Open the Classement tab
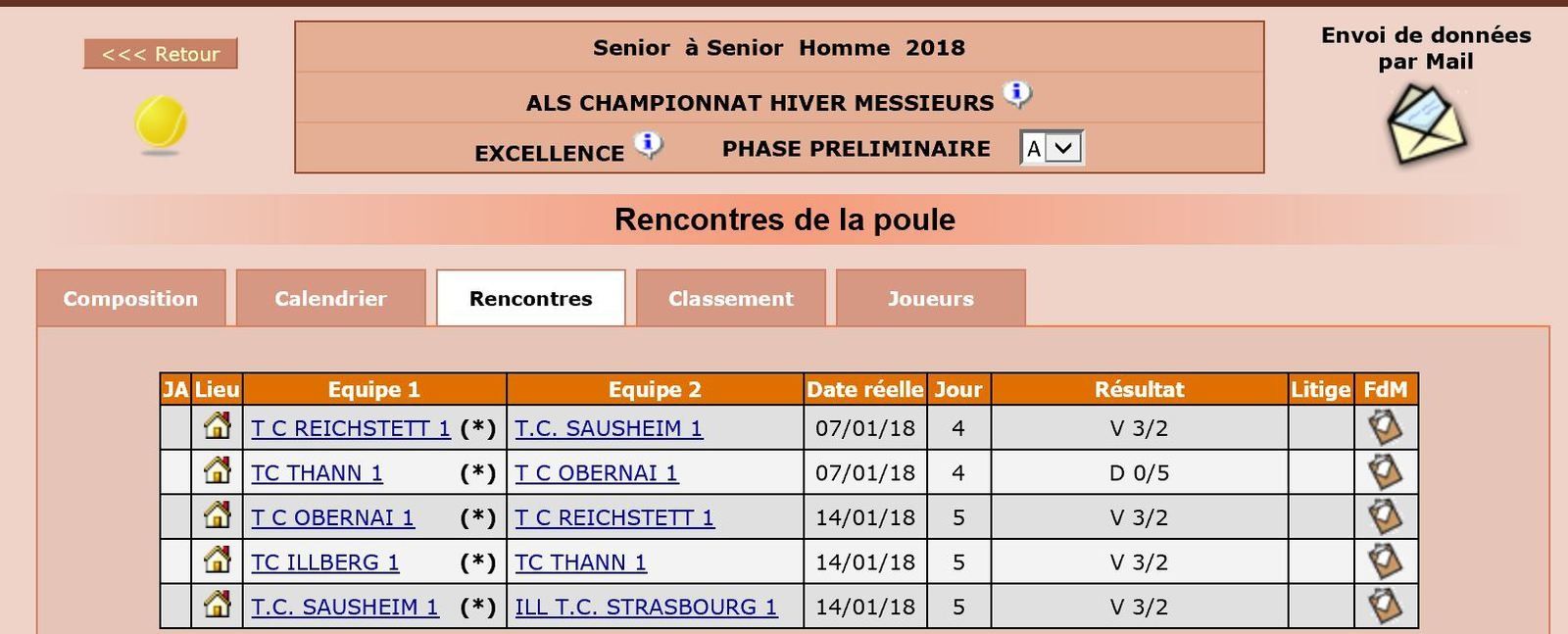The width and height of the screenshot is (1568, 634). (730, 298)
